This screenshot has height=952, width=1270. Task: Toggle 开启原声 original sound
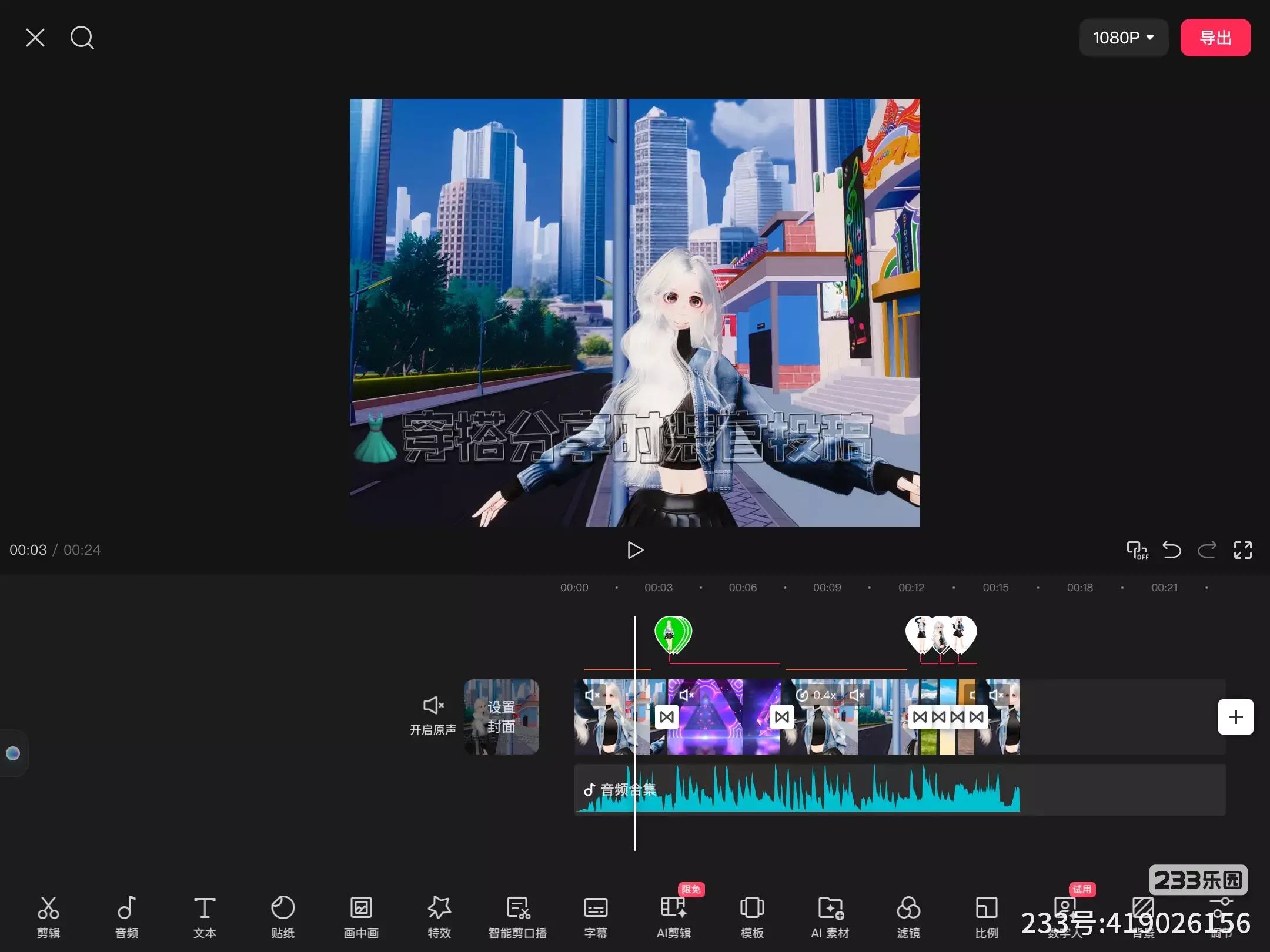click(433, 715)
